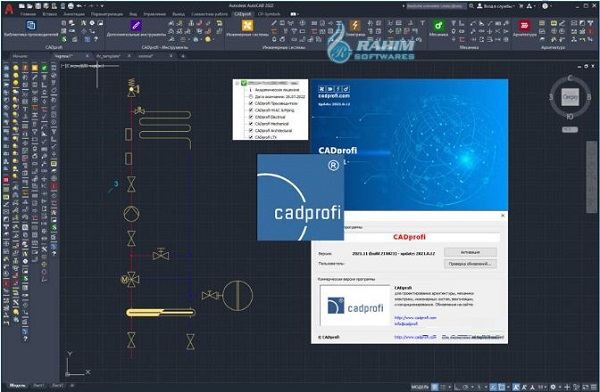600x392 pixels.
Task: Open Дополнительные инструменты purple tools icon
Action: coord(136,25)
